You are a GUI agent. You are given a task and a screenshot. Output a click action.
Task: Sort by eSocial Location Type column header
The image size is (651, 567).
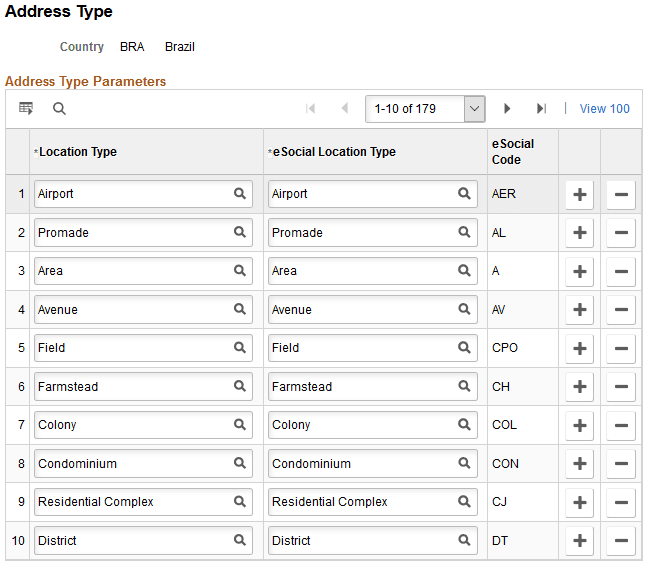coord(334,152)
